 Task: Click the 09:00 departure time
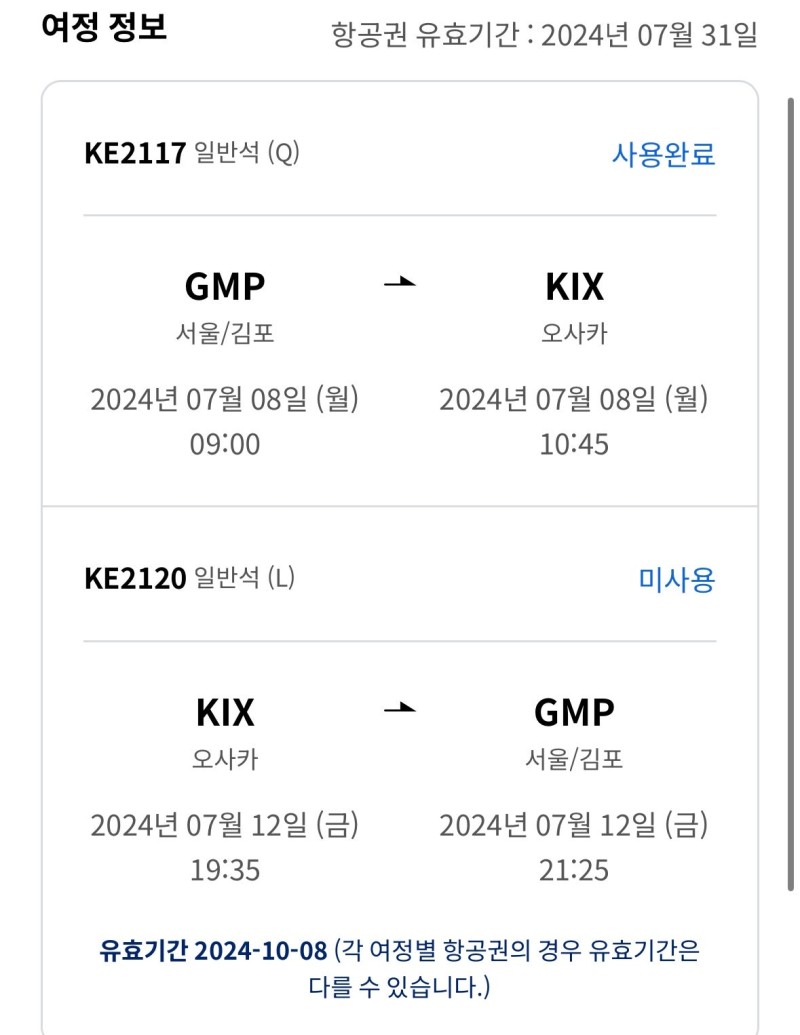pyautogui.click(x=225, y=444)
